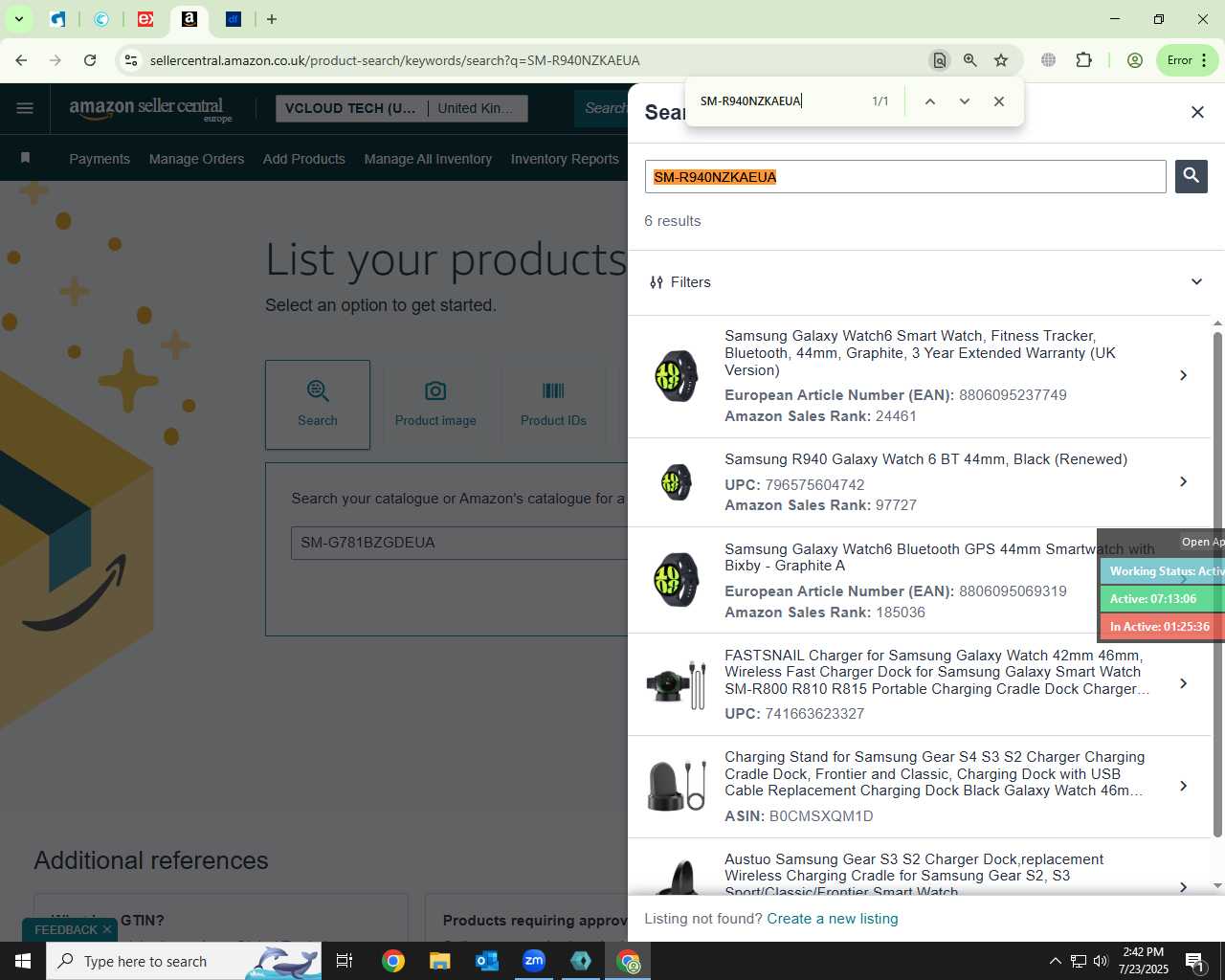1225x980 pixels.
Task: Open the Payments menu item
Action: [x=100, y=159]
